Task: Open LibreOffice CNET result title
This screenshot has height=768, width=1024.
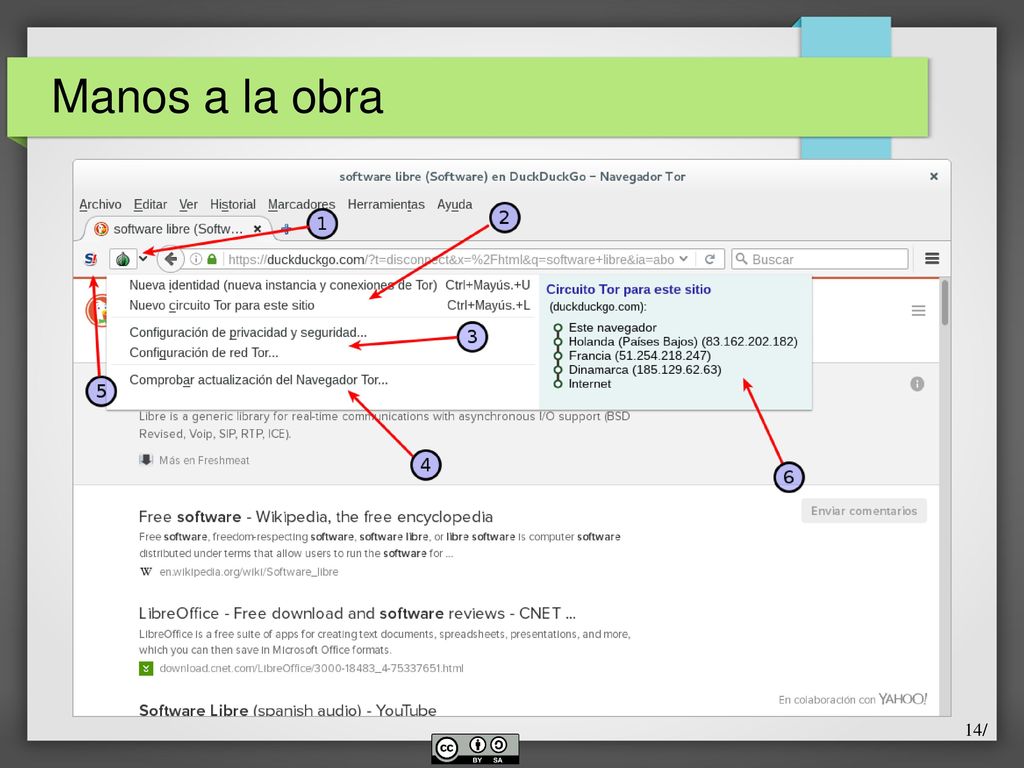Action: [357, 613]
